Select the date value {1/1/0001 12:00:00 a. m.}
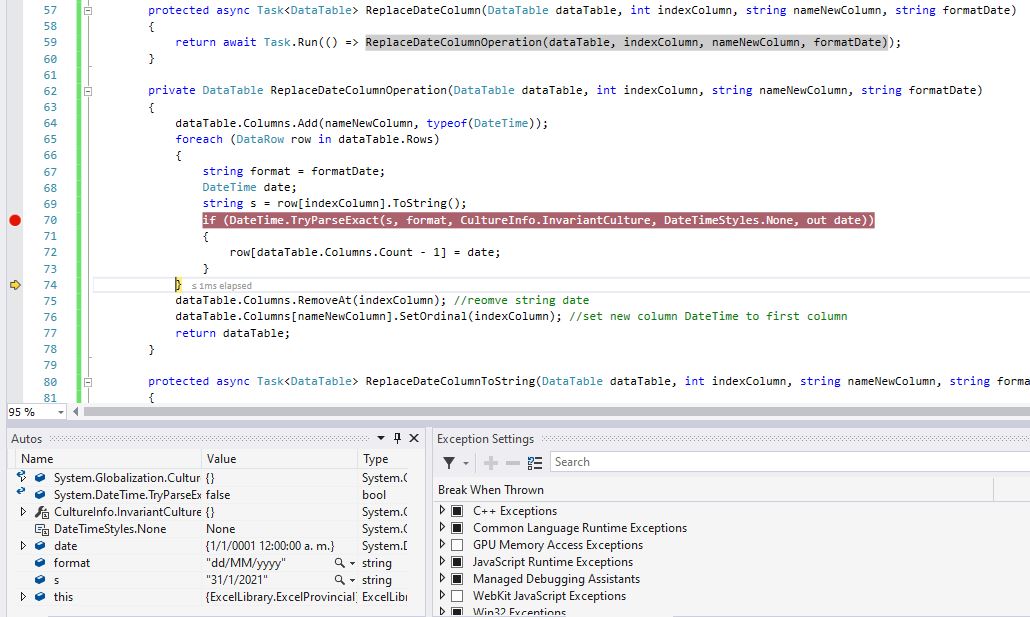Screen dimensions: 1030x617 click(x=270, y=546)
